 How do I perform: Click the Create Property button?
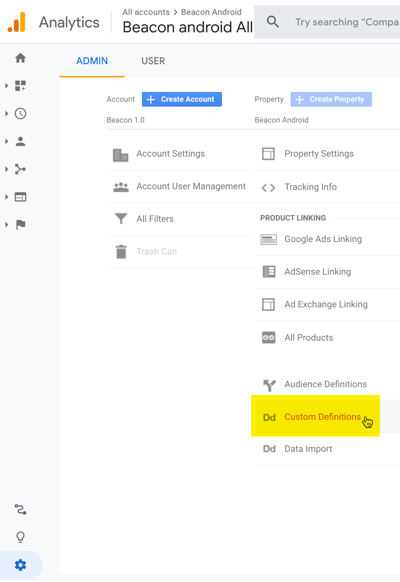[331, 99]
